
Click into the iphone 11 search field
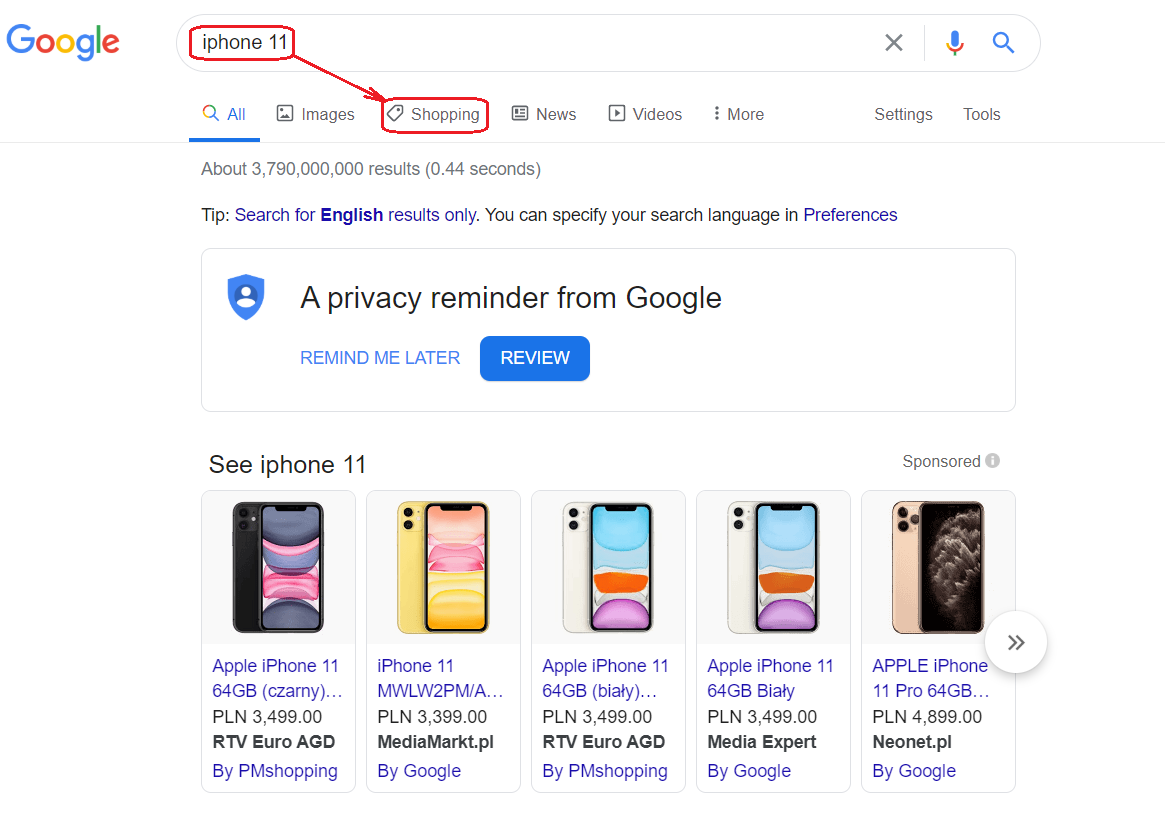click(x=535, y=43)
